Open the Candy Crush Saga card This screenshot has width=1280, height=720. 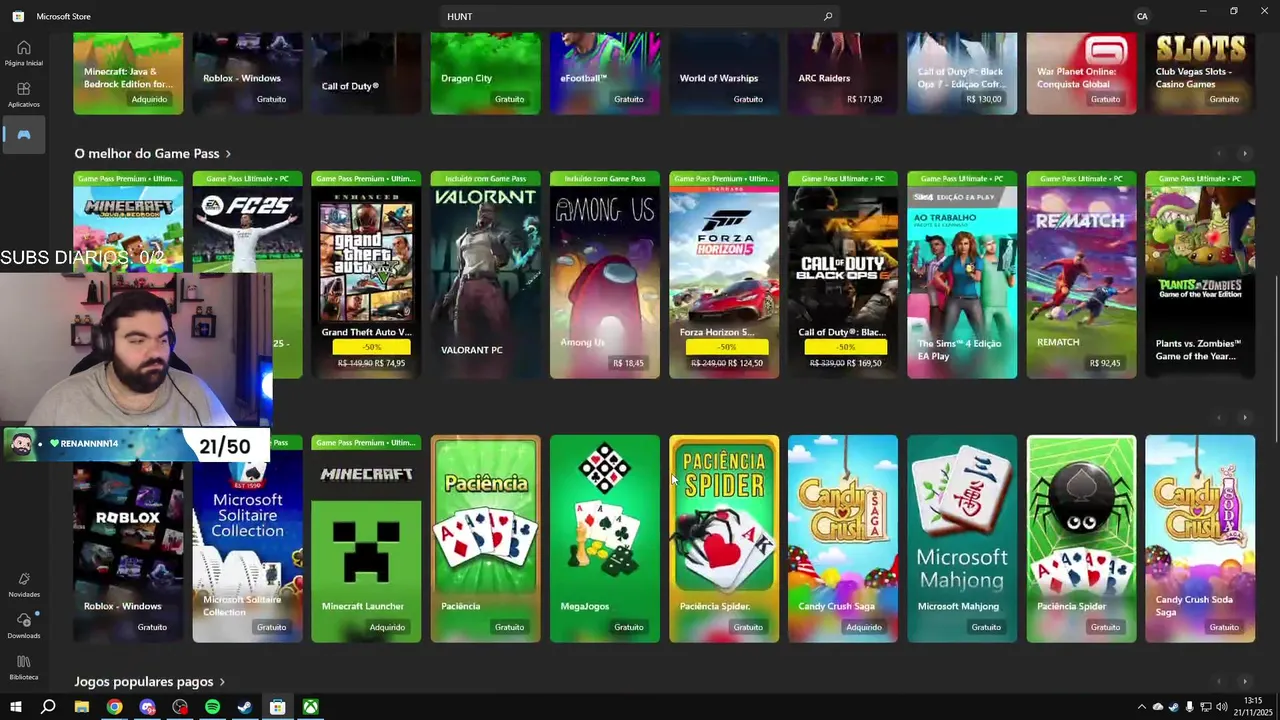tap(843, 538)
